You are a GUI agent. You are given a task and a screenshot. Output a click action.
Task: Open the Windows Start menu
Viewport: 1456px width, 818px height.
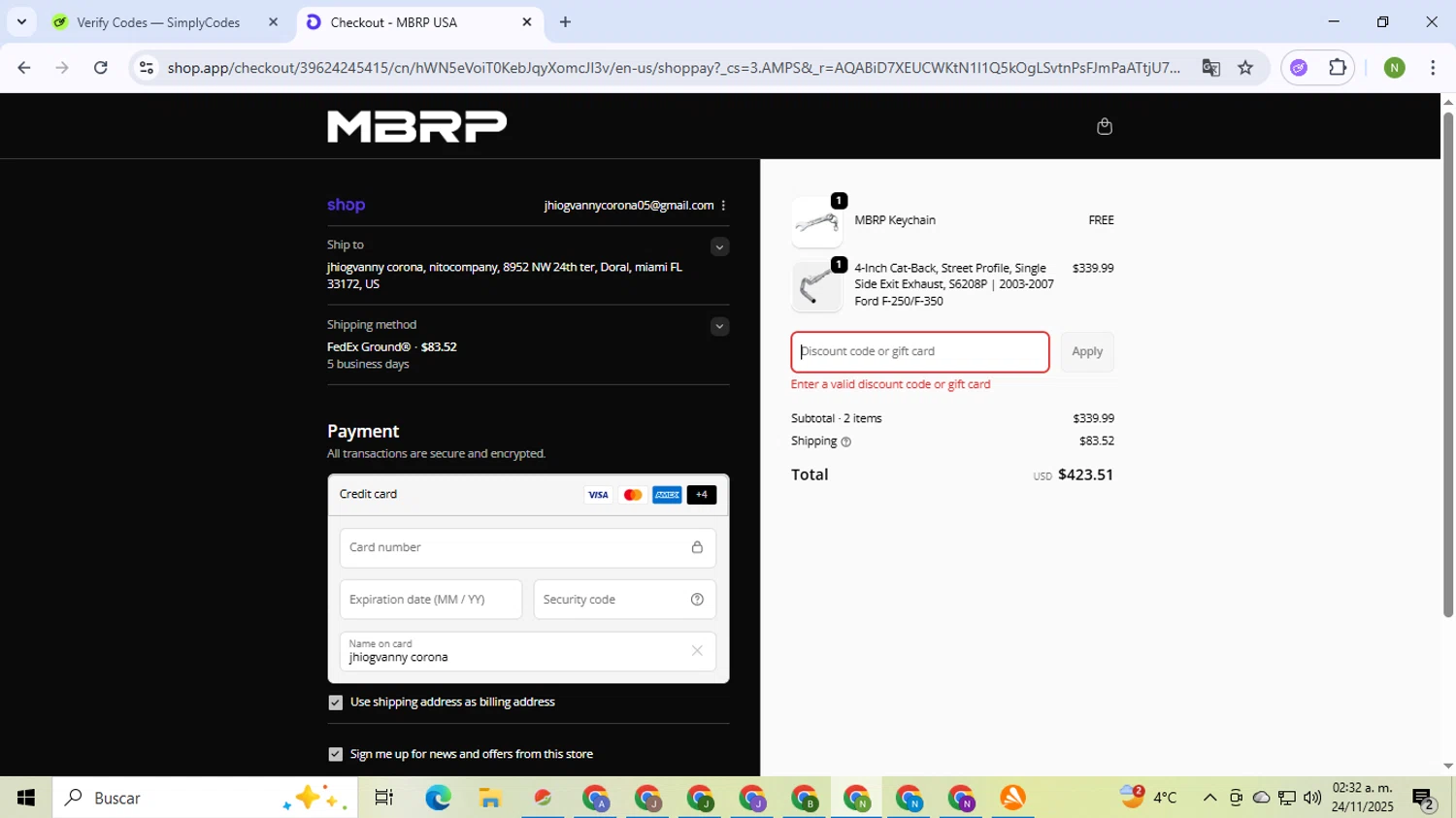click(x=26, y=798)
